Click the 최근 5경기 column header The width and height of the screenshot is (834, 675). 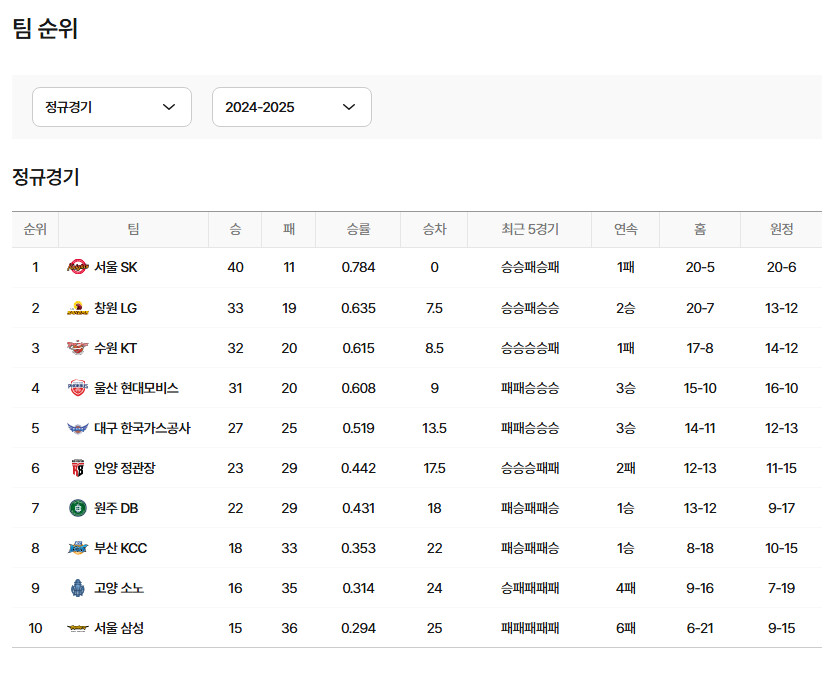tap(529, 229)
